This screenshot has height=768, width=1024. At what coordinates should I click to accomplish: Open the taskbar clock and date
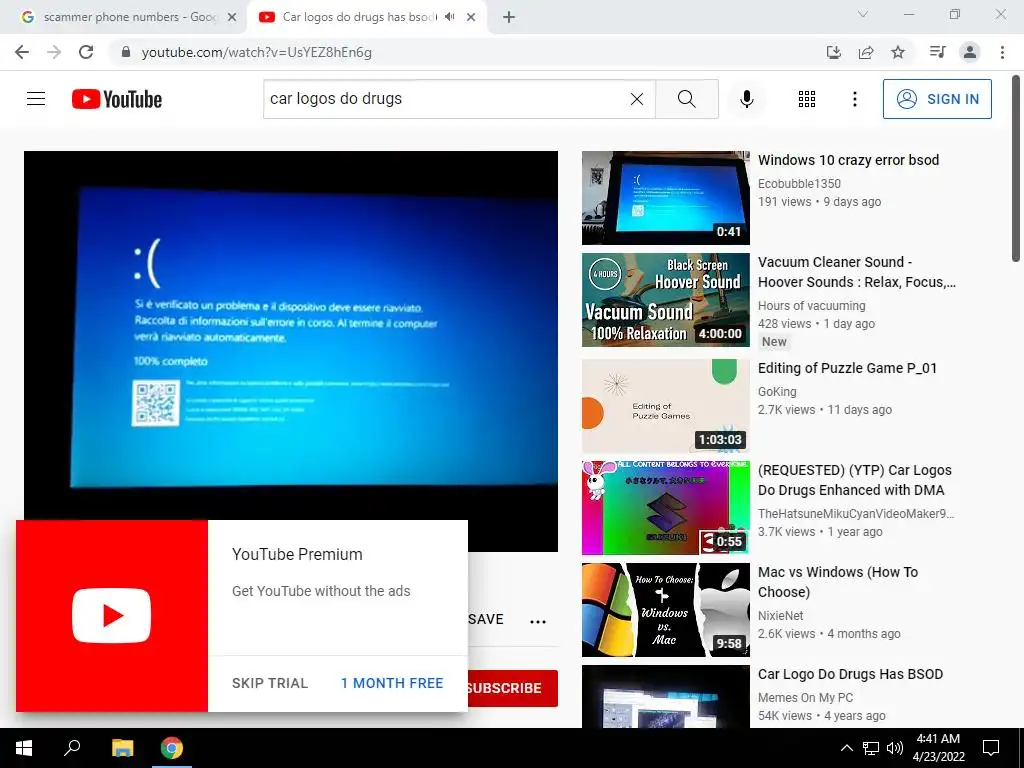click(938, 748)
